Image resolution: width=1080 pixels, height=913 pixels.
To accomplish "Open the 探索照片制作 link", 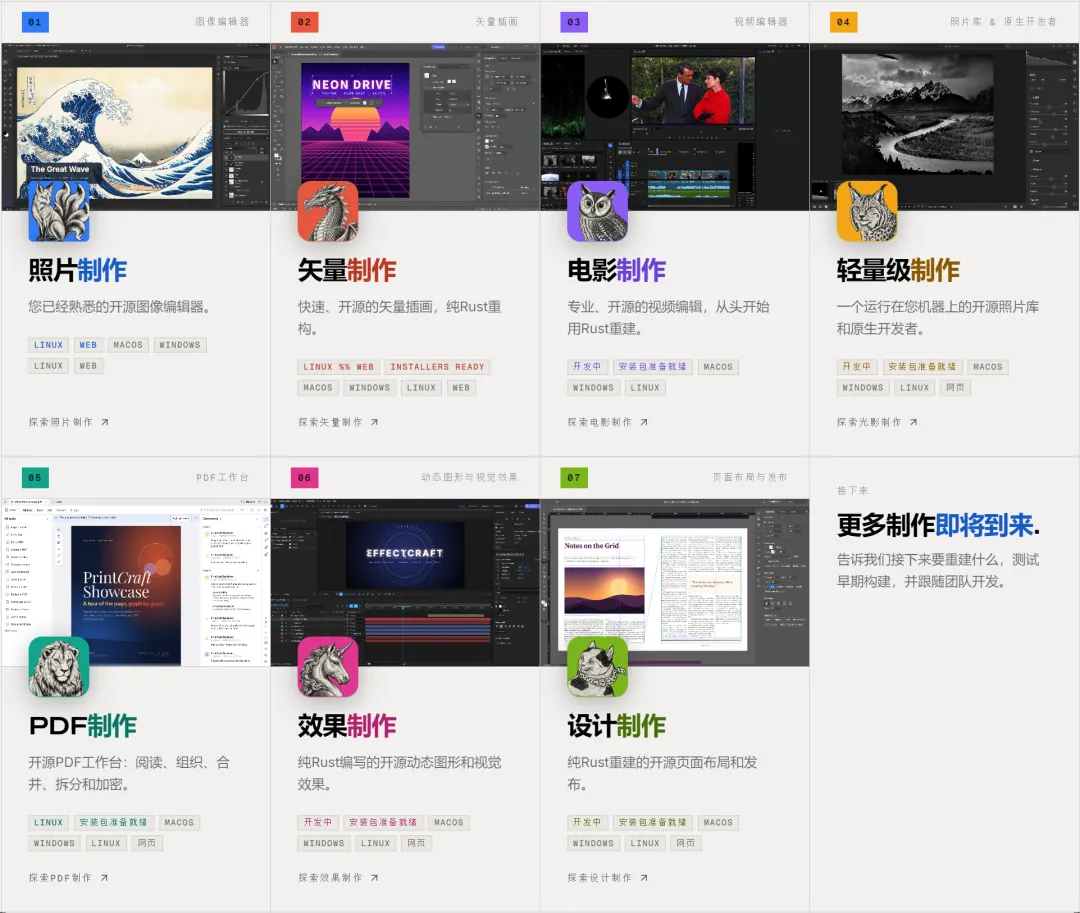I will pos(68,422).
